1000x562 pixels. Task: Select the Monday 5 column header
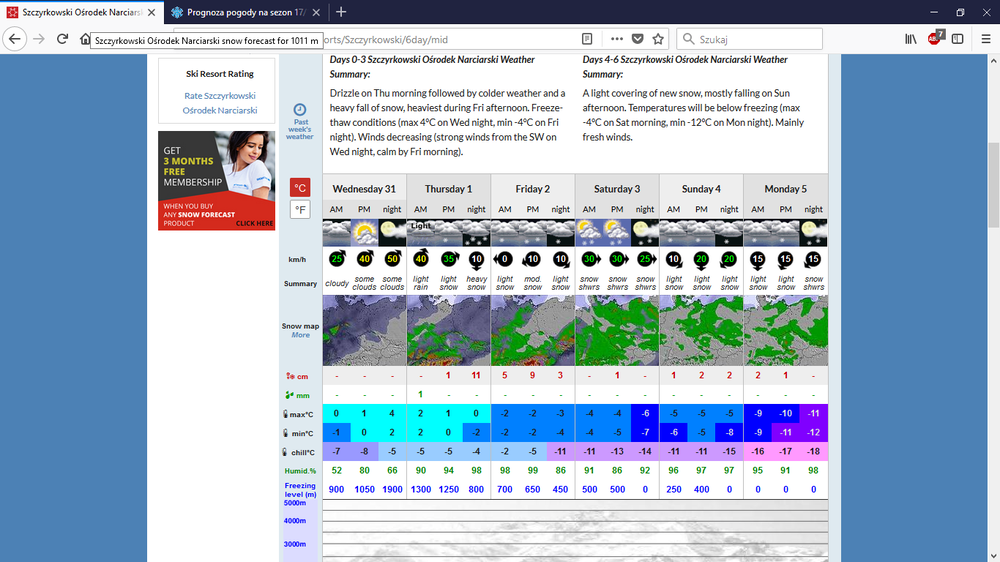coord(786,189)
